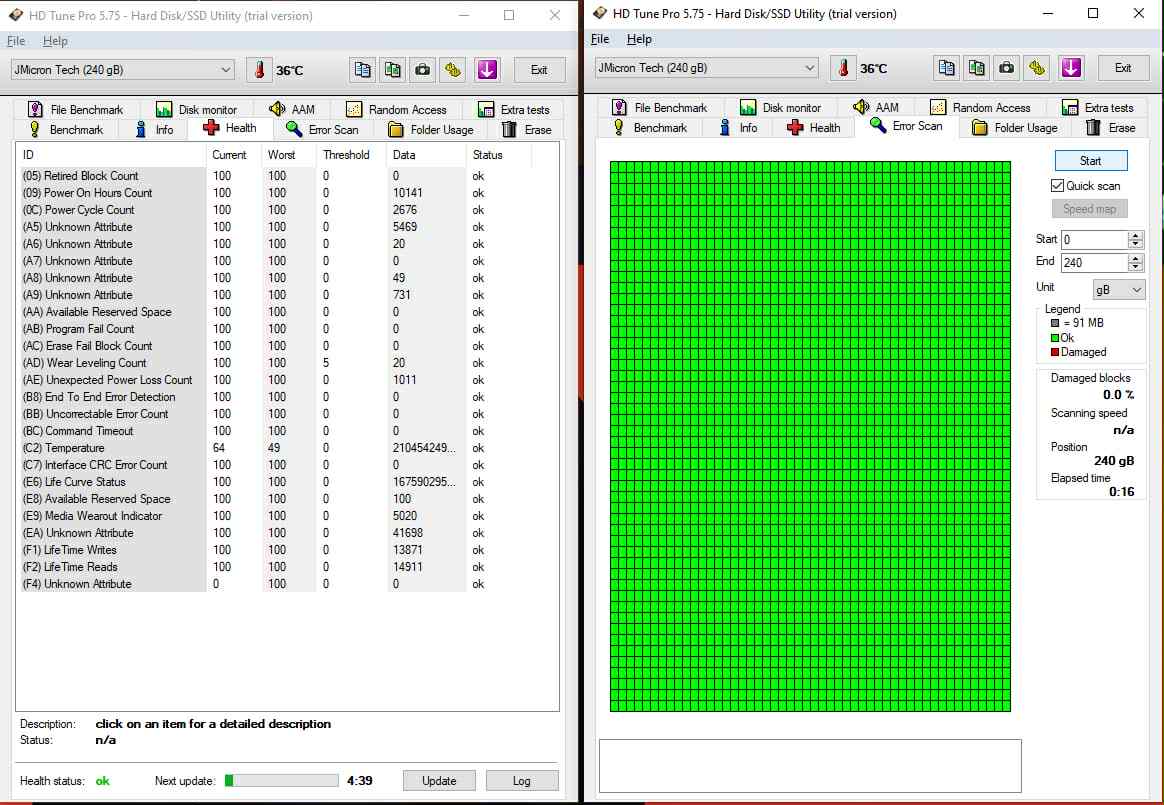Click the Update button
Image resolution: width=1164 pixels, height=805 pixels.
[439, 780]
